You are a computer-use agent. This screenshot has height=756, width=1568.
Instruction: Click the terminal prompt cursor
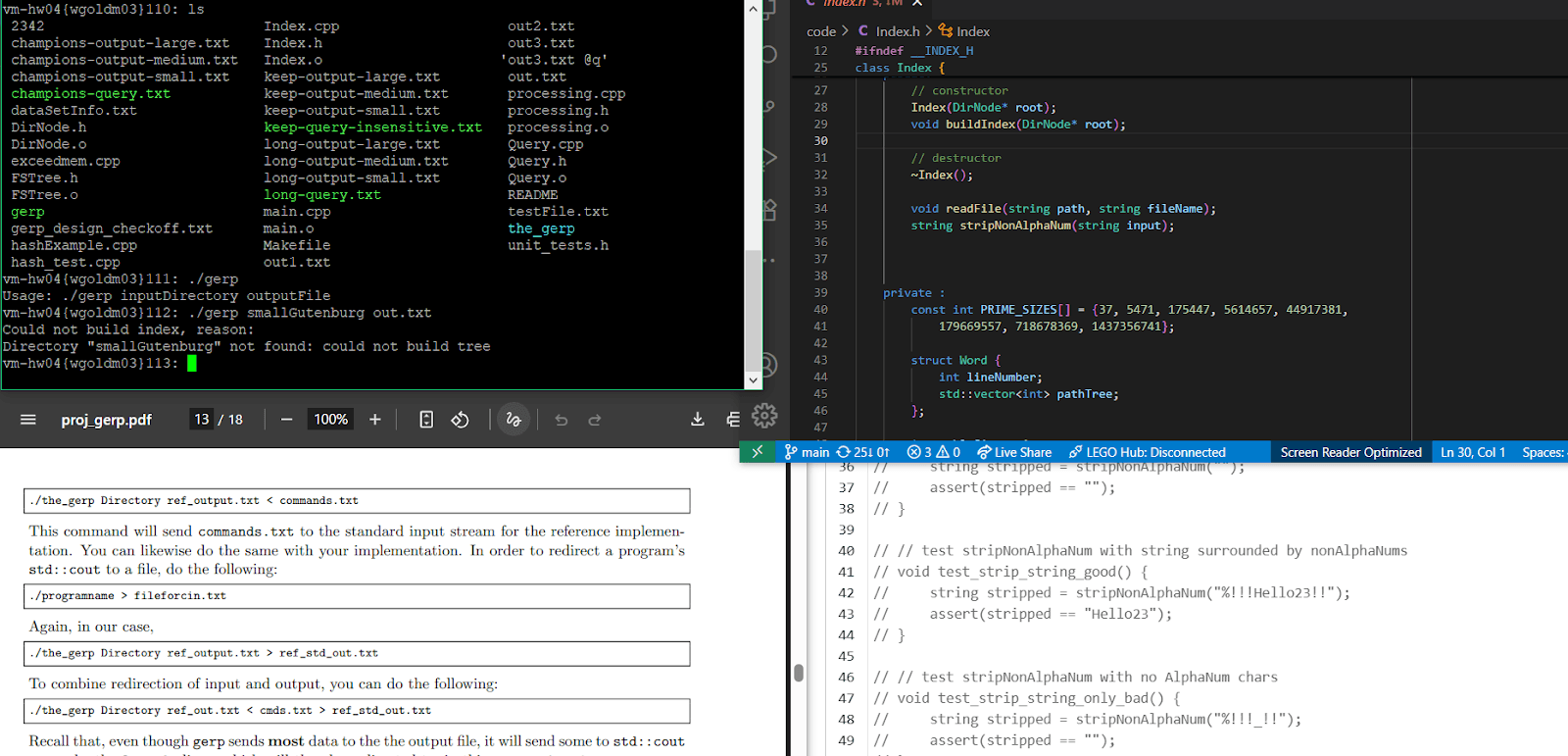tap(192, 363)
